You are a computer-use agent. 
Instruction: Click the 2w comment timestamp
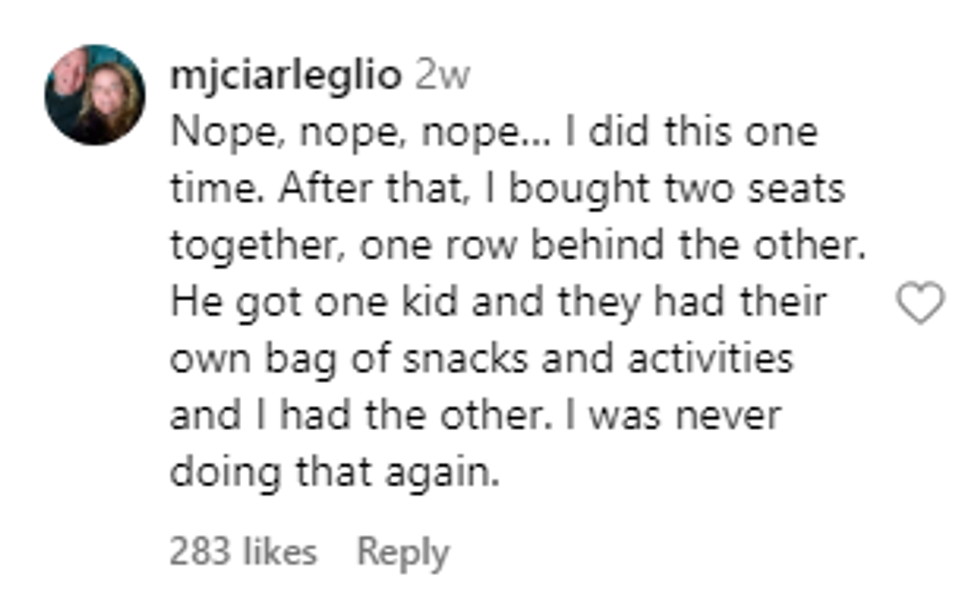point(441,76)
